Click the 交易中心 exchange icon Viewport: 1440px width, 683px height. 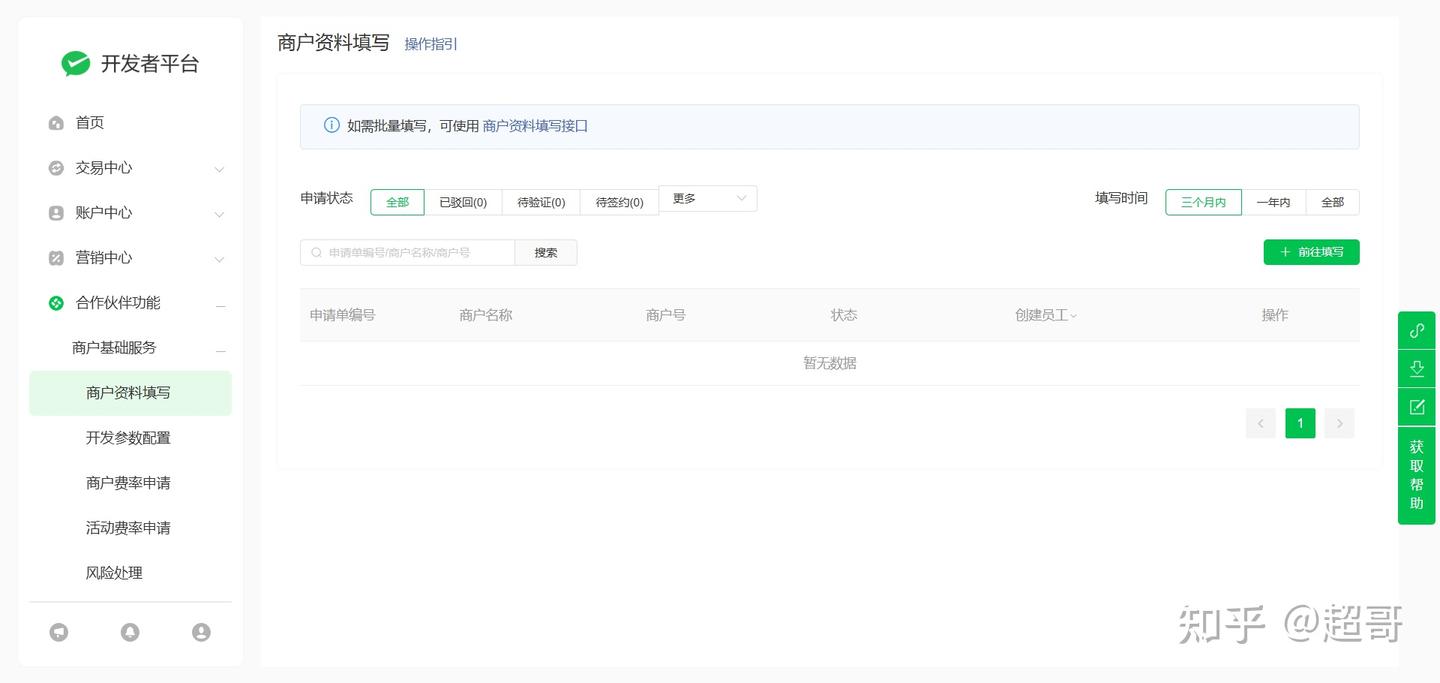[56, 168]
